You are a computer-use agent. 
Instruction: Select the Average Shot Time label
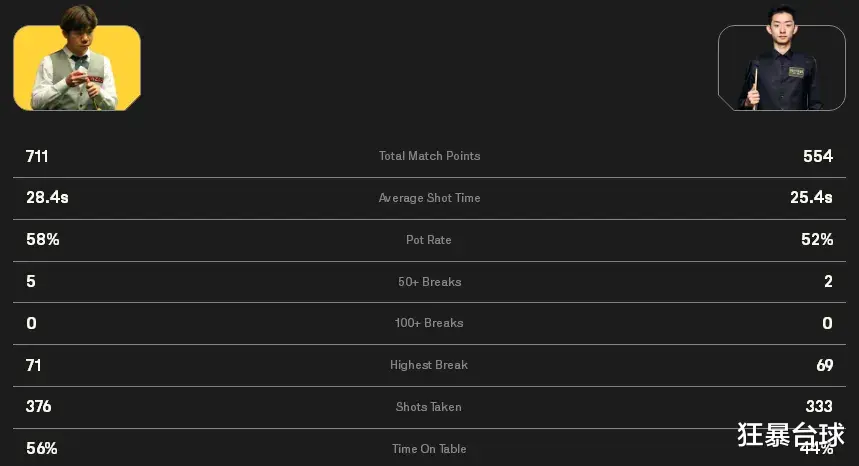click(x=430, y=198)
